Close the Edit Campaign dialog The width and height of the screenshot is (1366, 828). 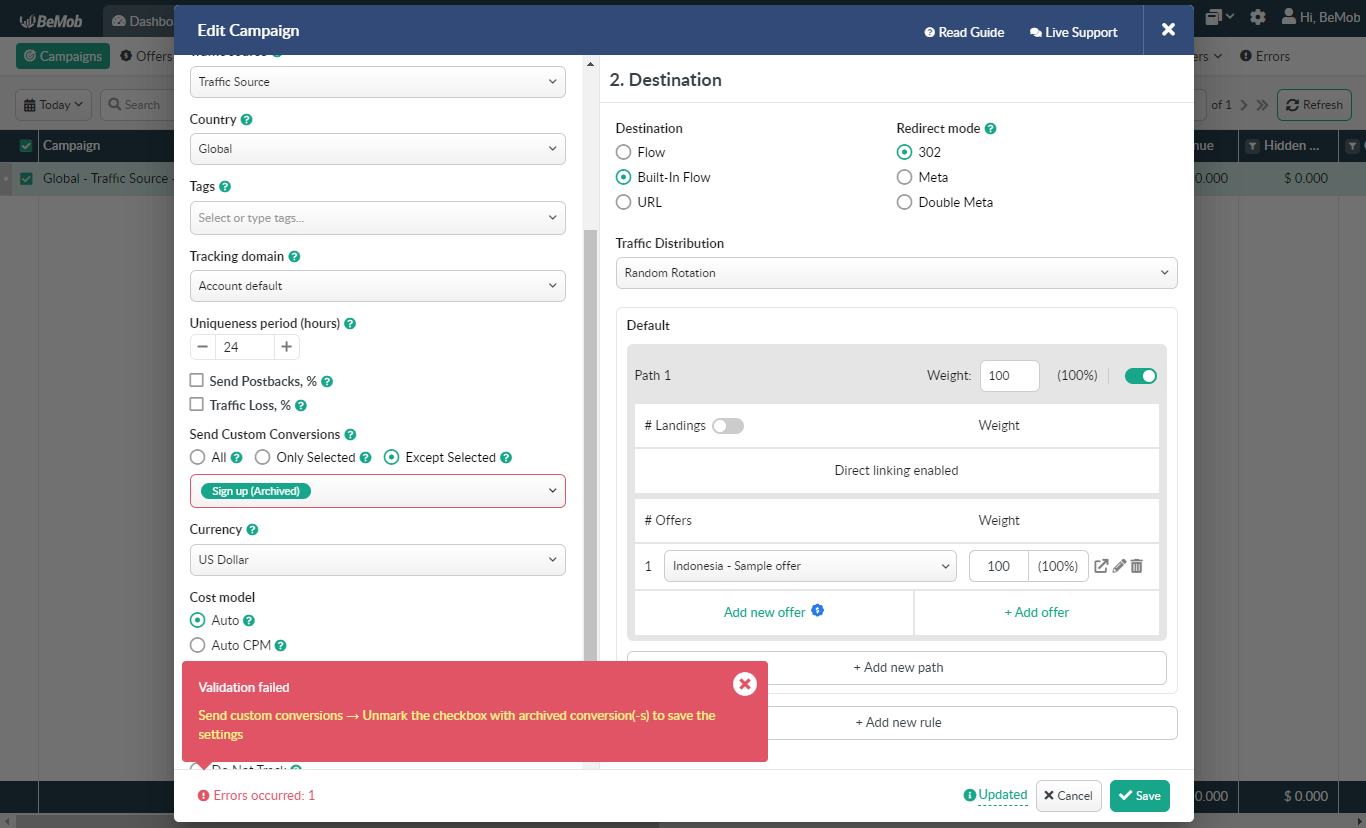point(1168,29)
